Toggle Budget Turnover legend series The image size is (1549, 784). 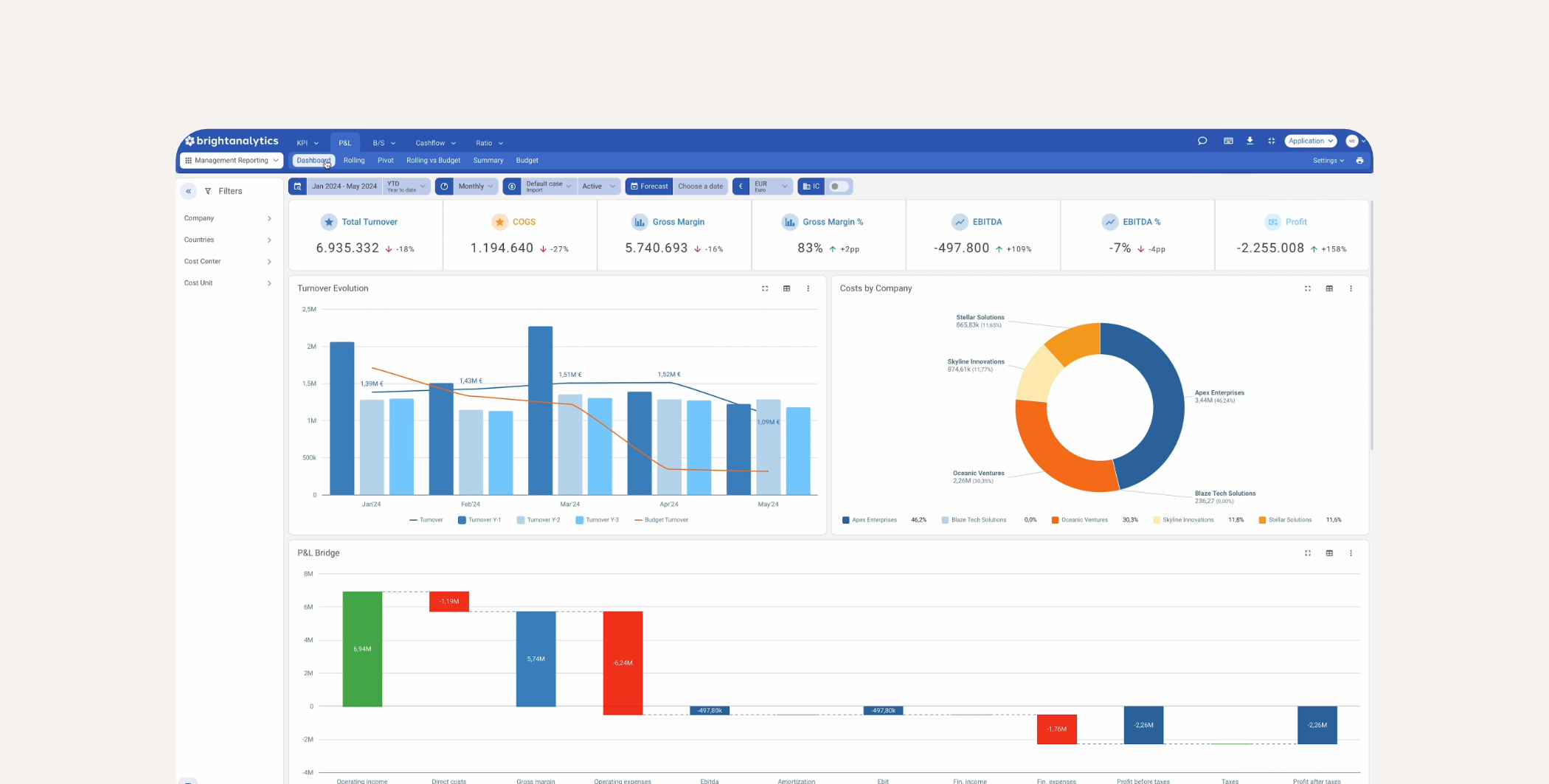pos(661,520)
